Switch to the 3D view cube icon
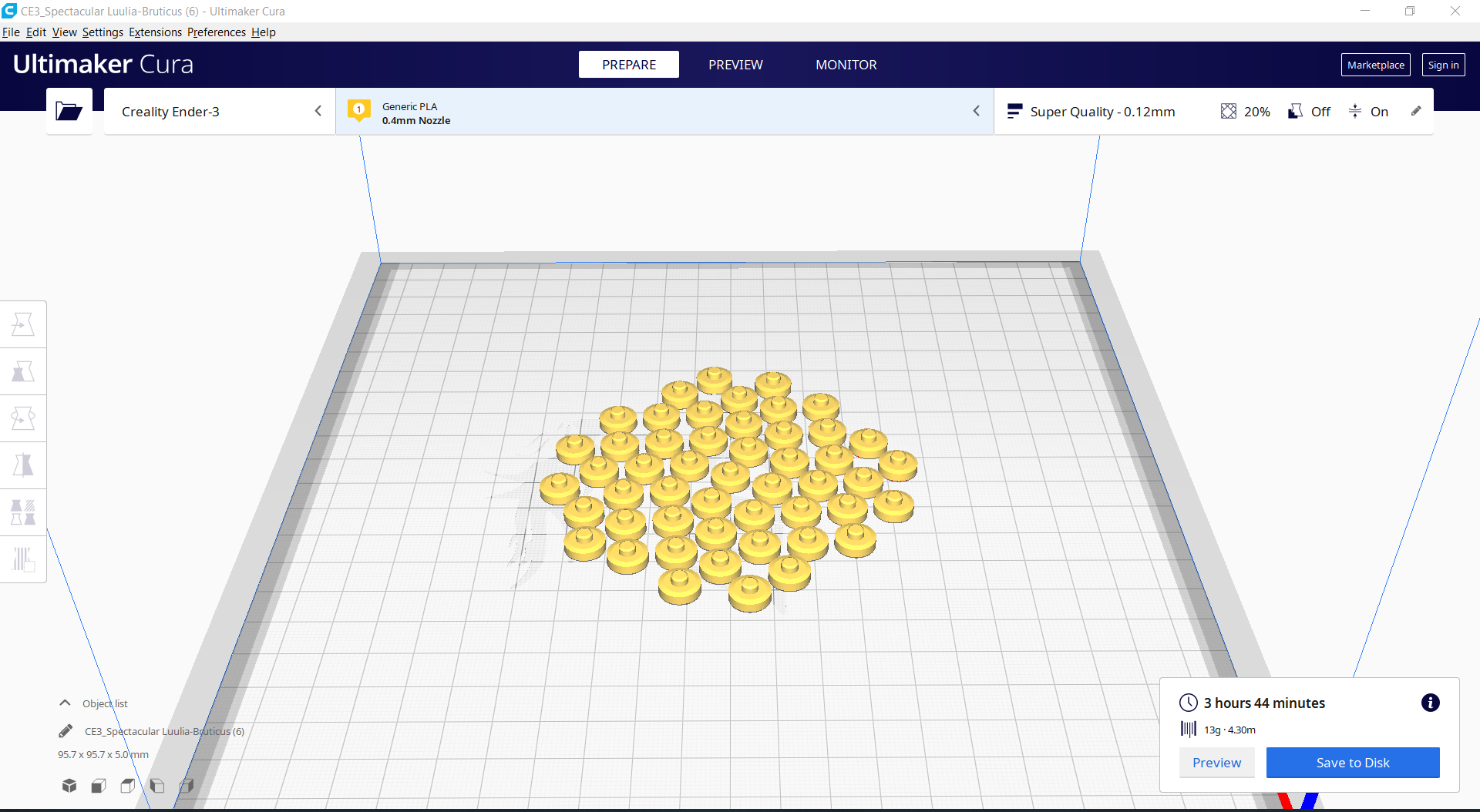This screenshot has height=812, width=1480. pyautogui.click(x=69, y=785)
